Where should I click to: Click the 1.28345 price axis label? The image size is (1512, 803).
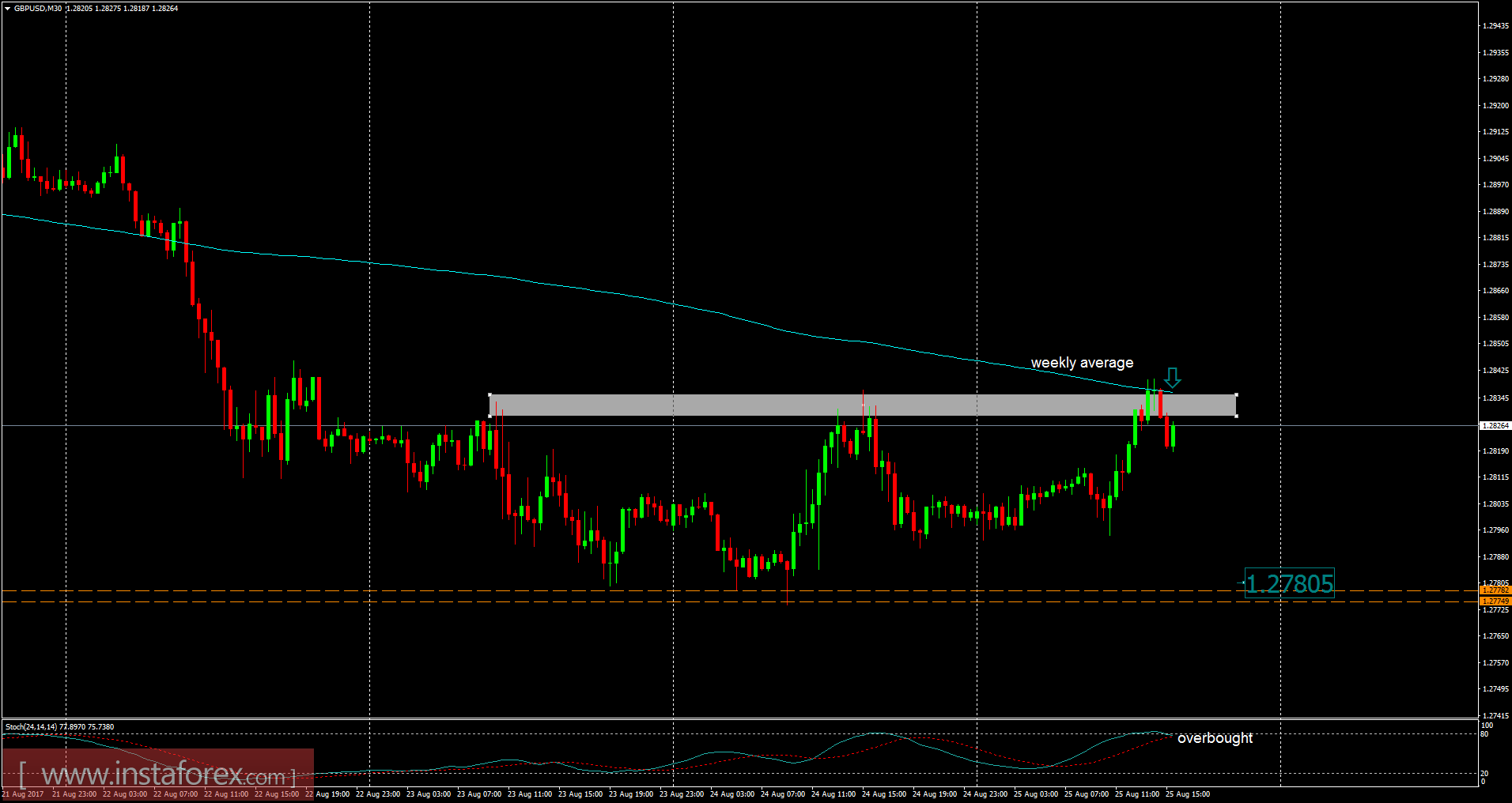tap(1495, 398)
